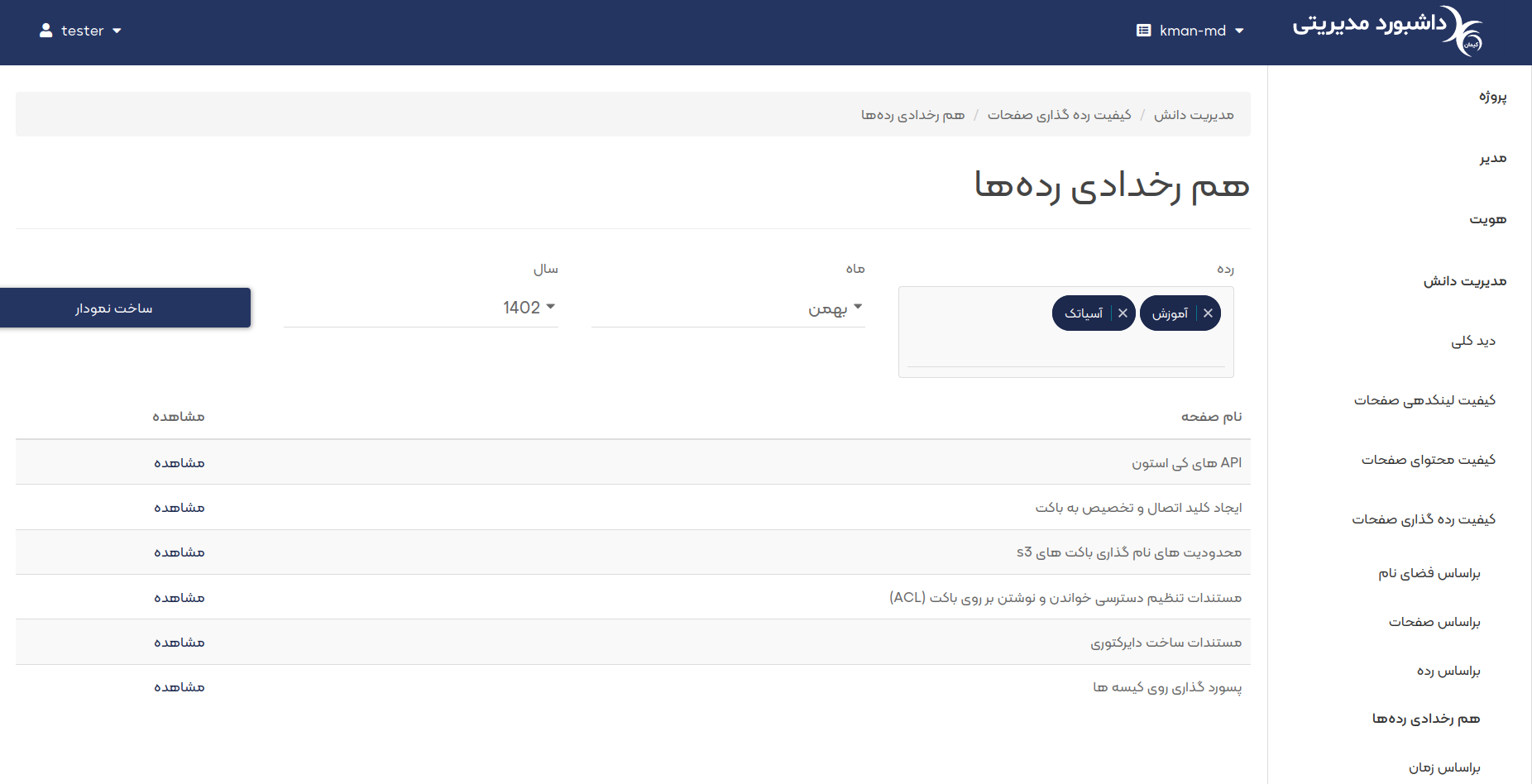Open مدیر in the sidebar

[x=1493, y=158]
